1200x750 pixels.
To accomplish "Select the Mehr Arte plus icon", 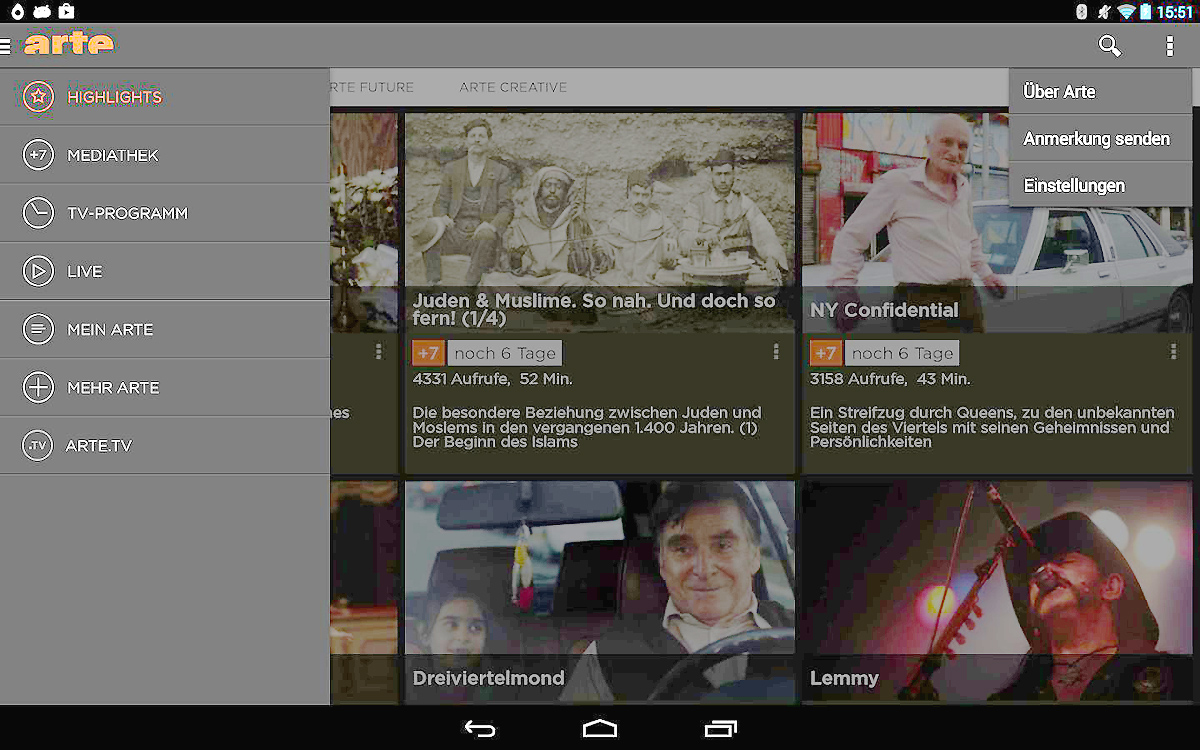I will pyautogui.click(x=37, y=387).
